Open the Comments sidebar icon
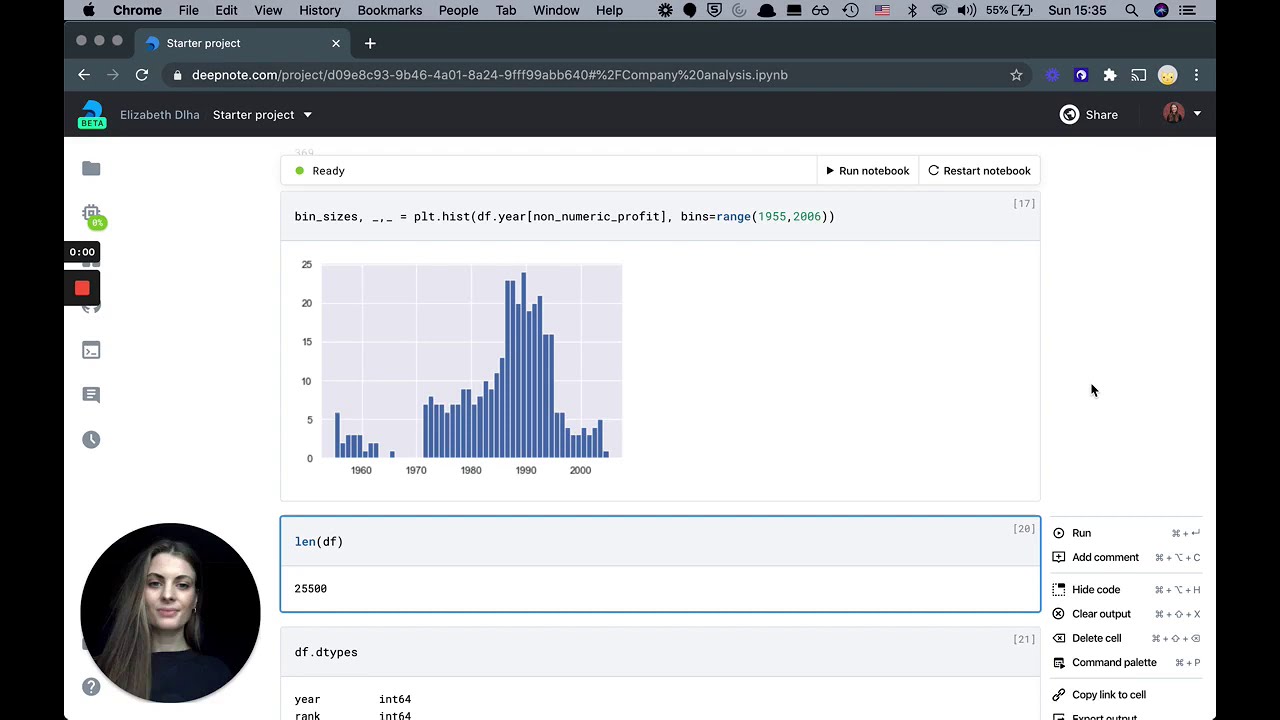Image resolution: width=1280 pixels, height=720 pixels. point(91,395)
